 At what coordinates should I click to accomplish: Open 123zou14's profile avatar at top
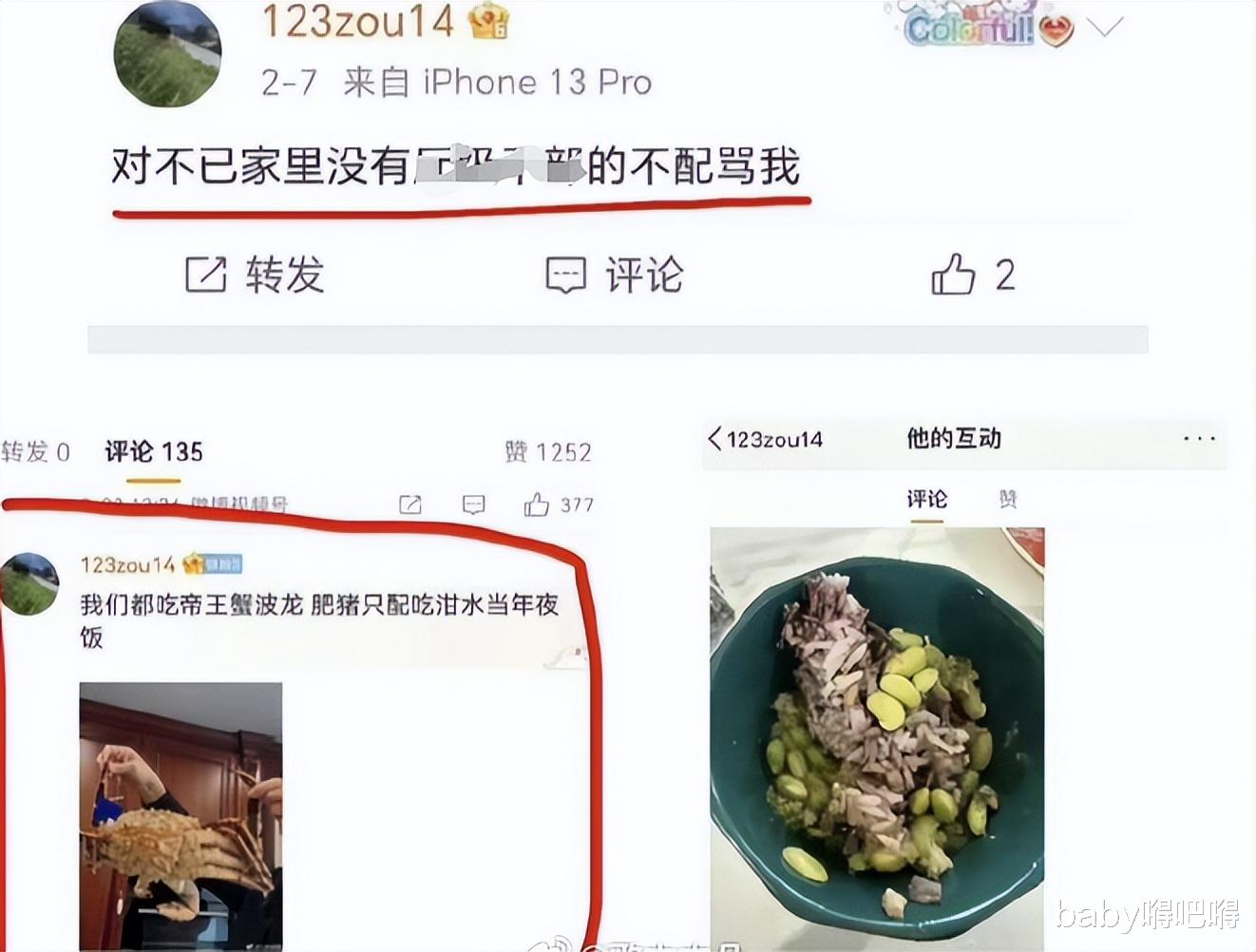tap(167, 52)
